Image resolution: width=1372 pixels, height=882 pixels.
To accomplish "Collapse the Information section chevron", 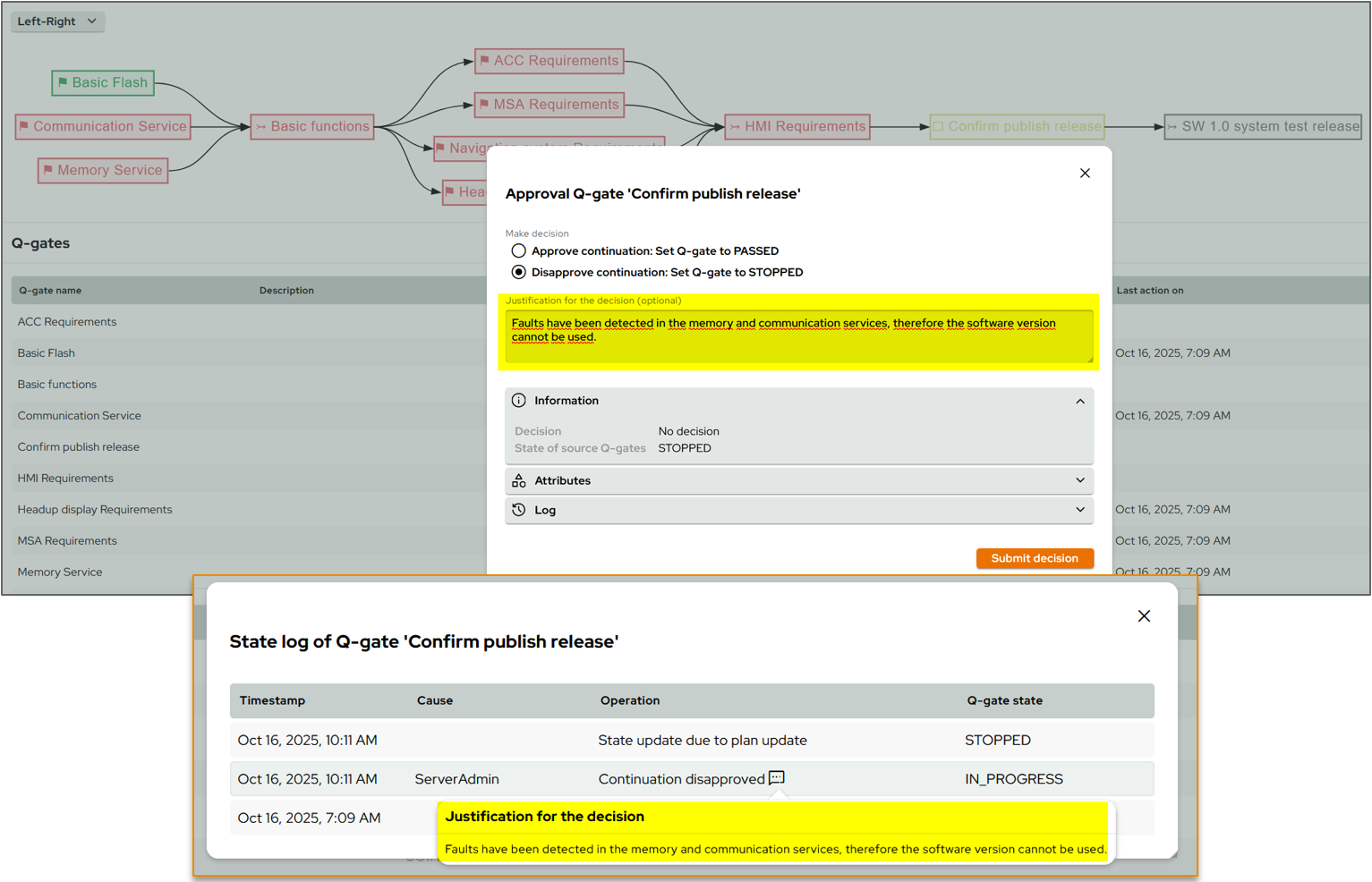I will (x=1080, y=401).
